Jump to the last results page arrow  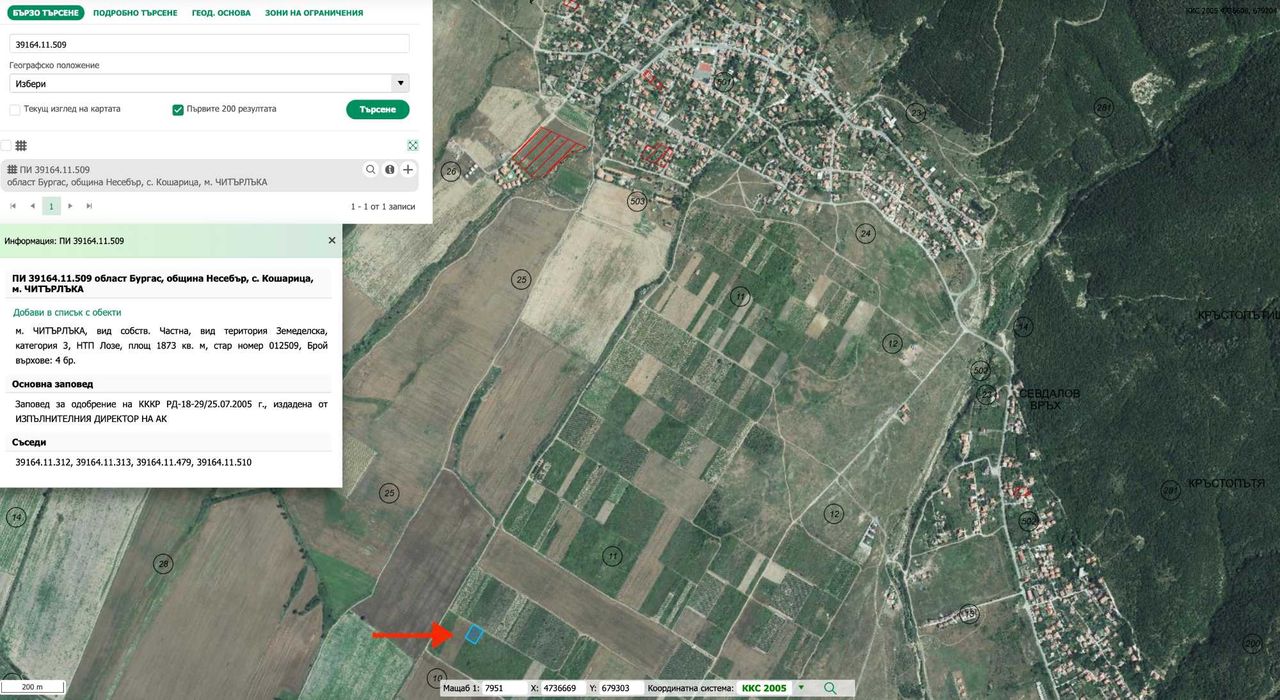[89, 206]
